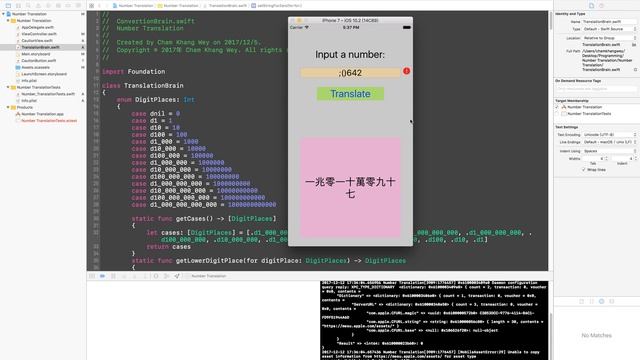Click the file Name field in inspector
Image resolution: width=640 pixels, height=360 pixels.
[x=609, y=22]
